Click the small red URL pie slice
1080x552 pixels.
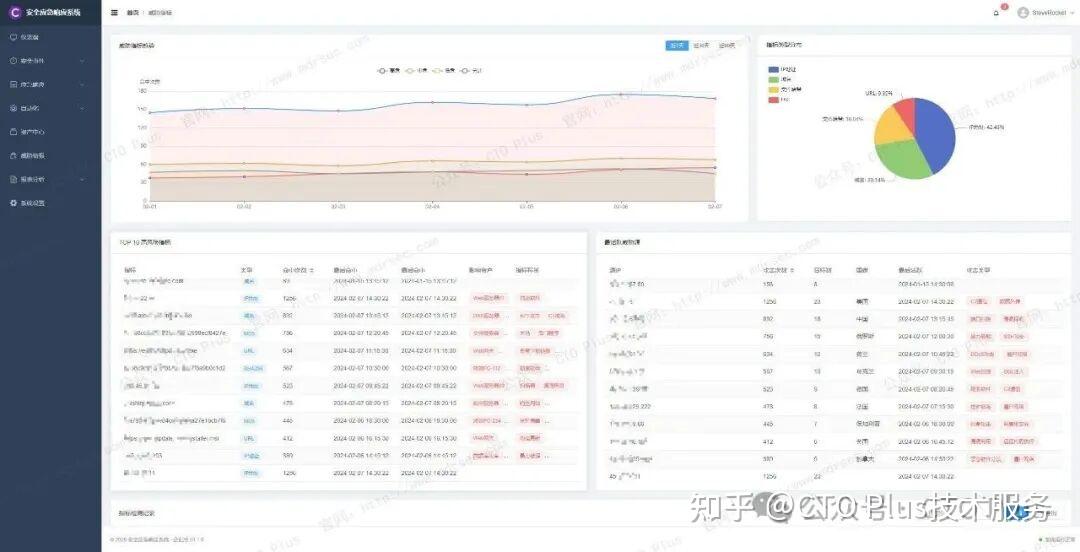[x=906, y=112]
